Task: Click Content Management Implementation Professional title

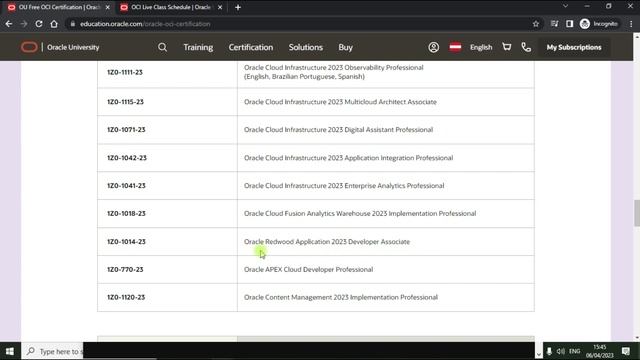Action: [341, 297]
